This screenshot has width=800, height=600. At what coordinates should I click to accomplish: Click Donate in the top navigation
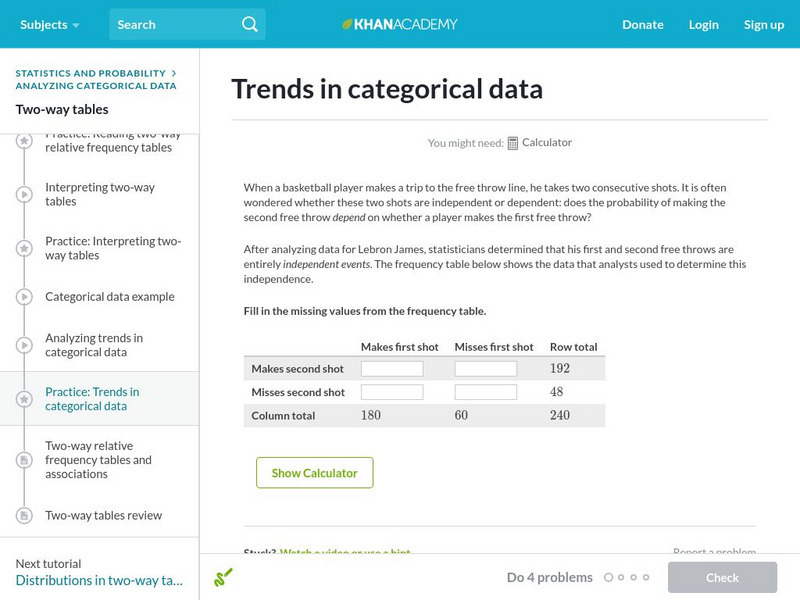point(642,24)
